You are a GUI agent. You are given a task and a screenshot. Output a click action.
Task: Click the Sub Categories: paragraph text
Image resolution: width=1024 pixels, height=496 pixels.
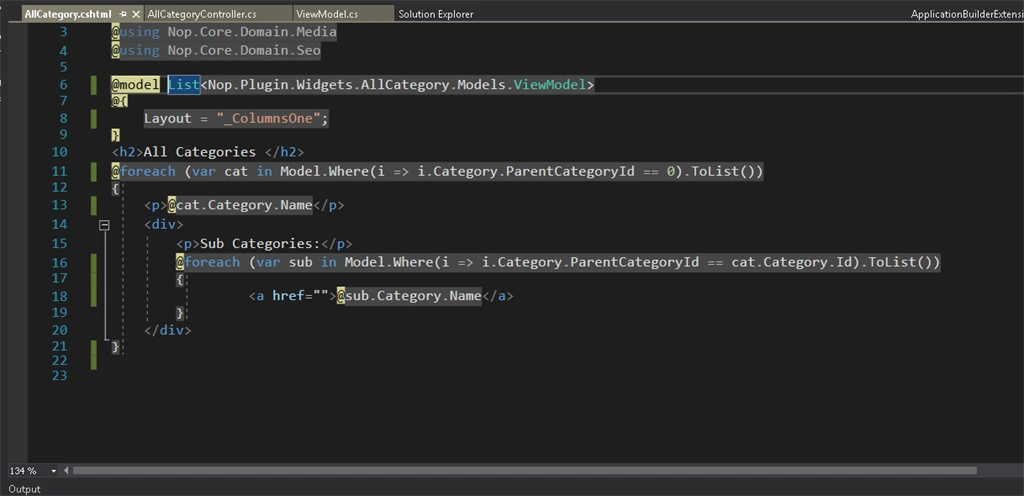(259, 244)
